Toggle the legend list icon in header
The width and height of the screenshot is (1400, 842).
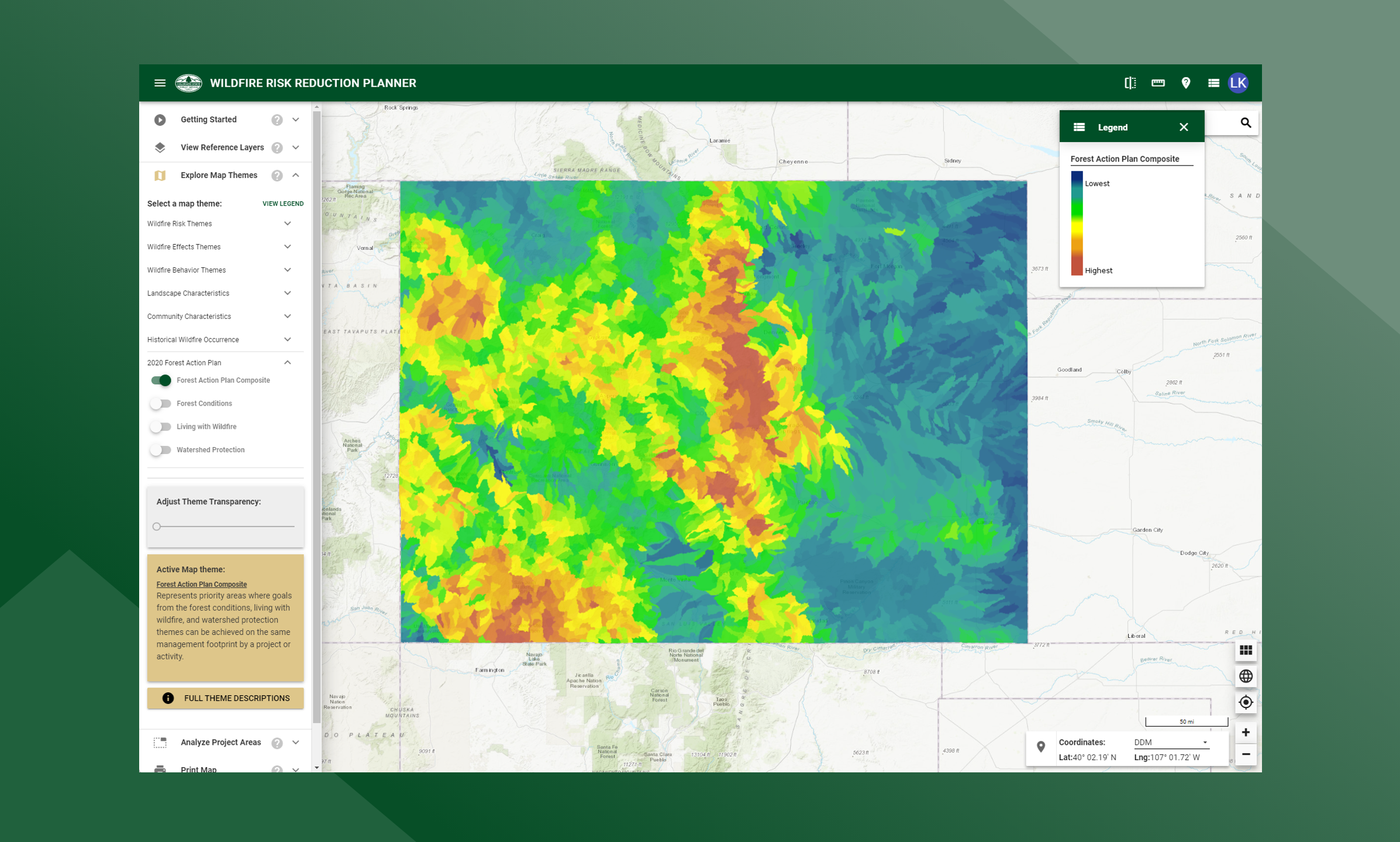(1213, 83)
